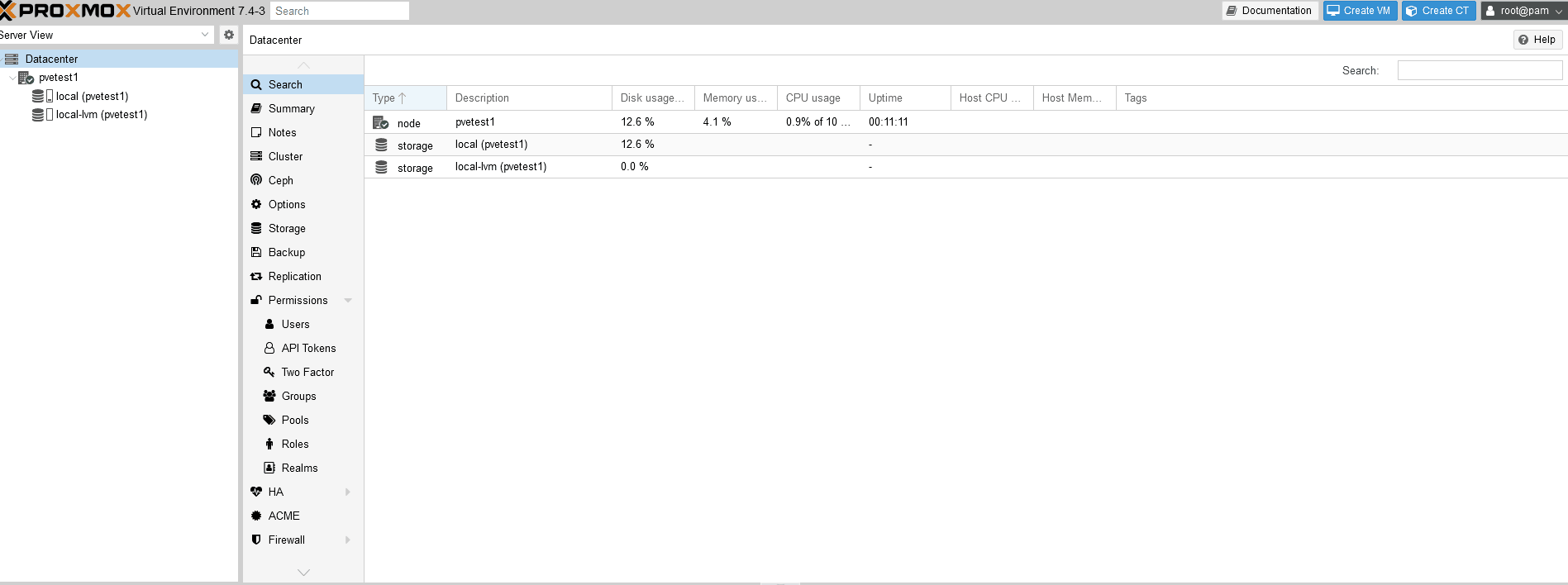Click the gear settings icon beside Server View
Screen dimensions: 1568x585
click(229, 35)
